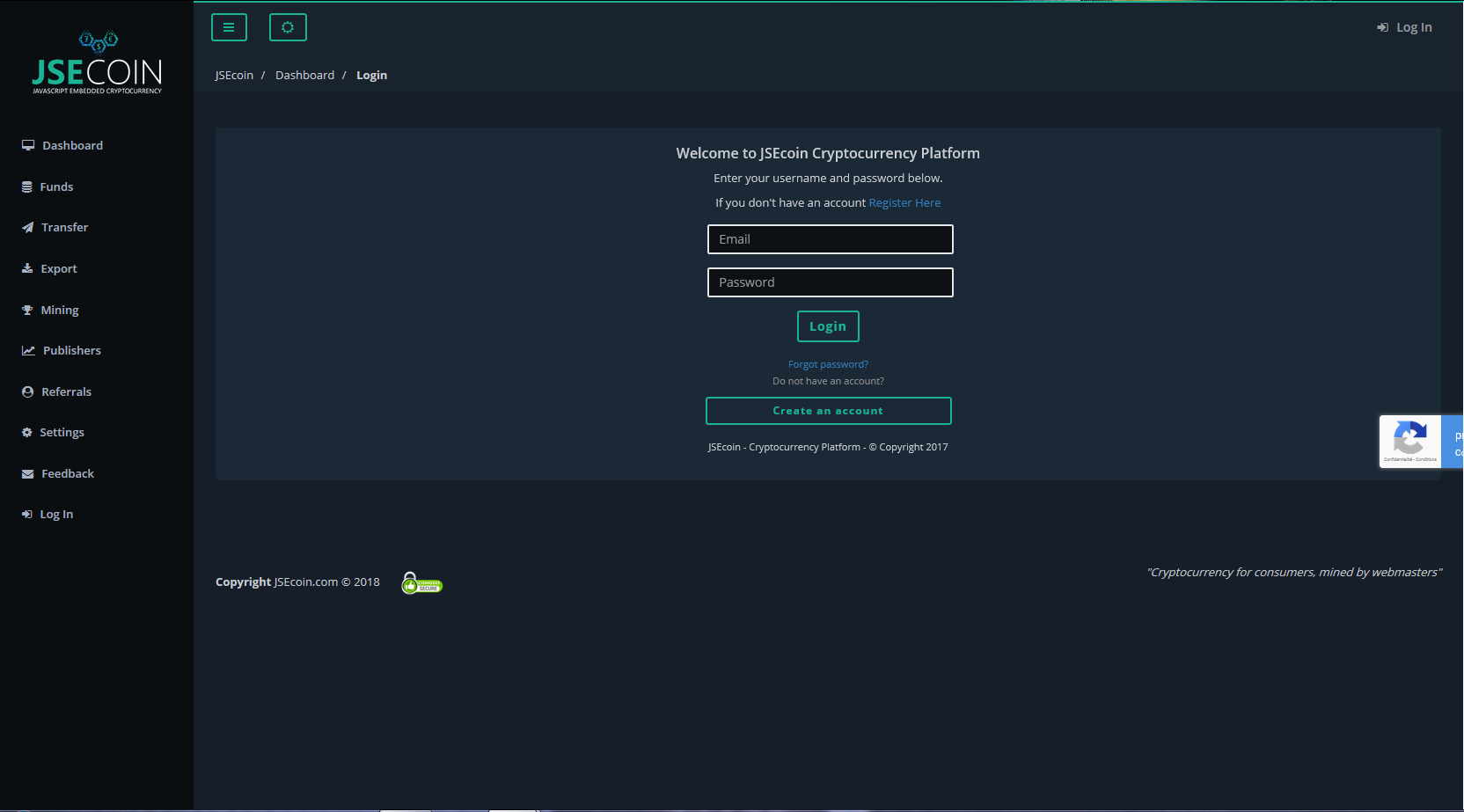Click the reCAPTCHA badge

click(x=1421, y=442)
